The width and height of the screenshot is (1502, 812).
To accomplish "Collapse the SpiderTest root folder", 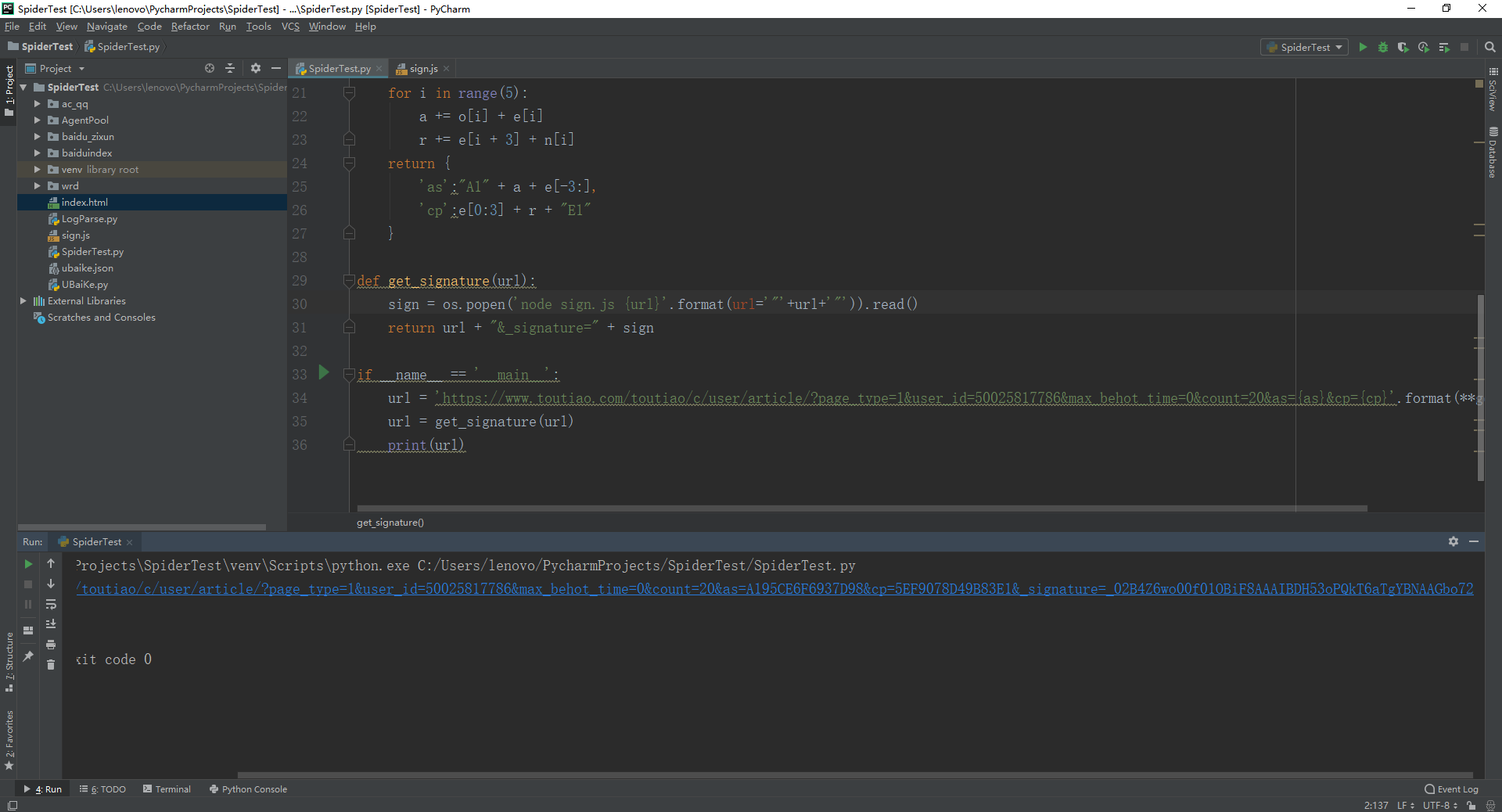I will 24,88.
